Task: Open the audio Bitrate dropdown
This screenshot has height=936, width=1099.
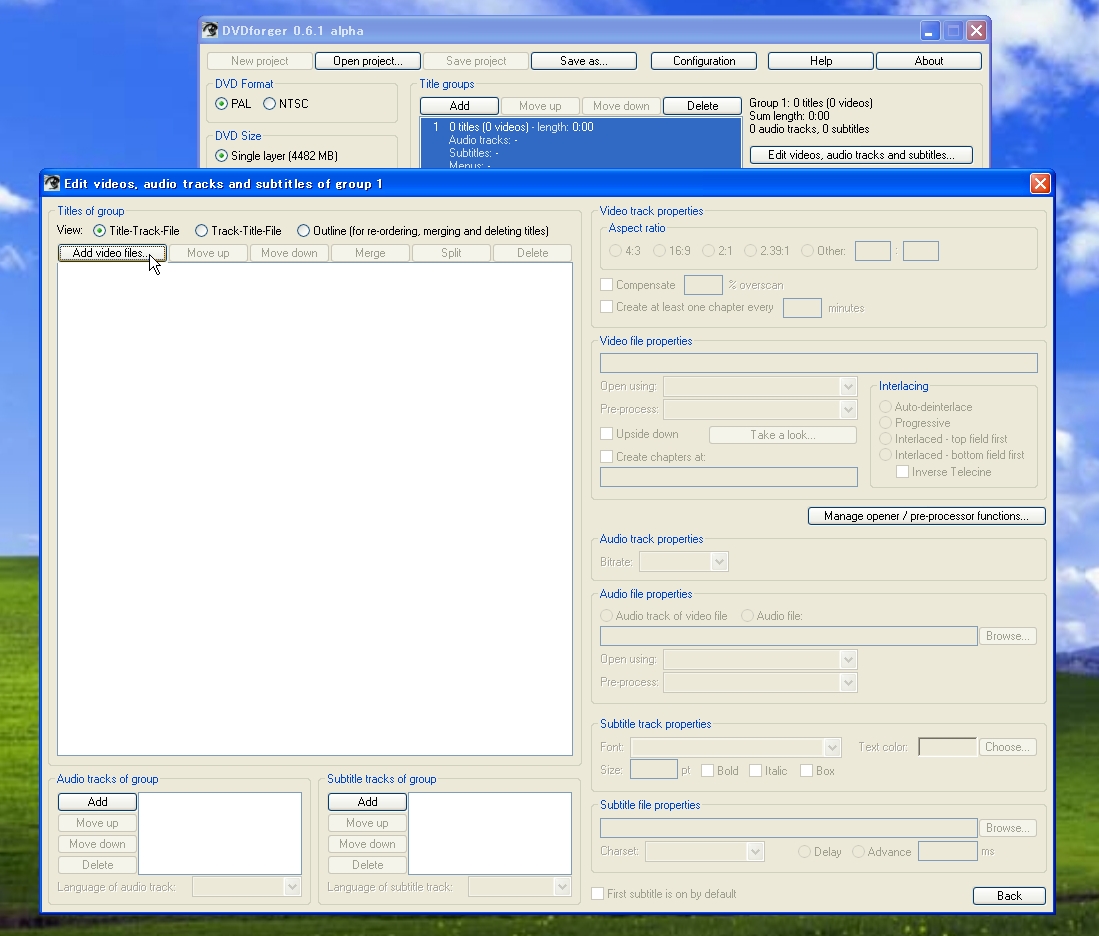Action: (x=719, y=562)
